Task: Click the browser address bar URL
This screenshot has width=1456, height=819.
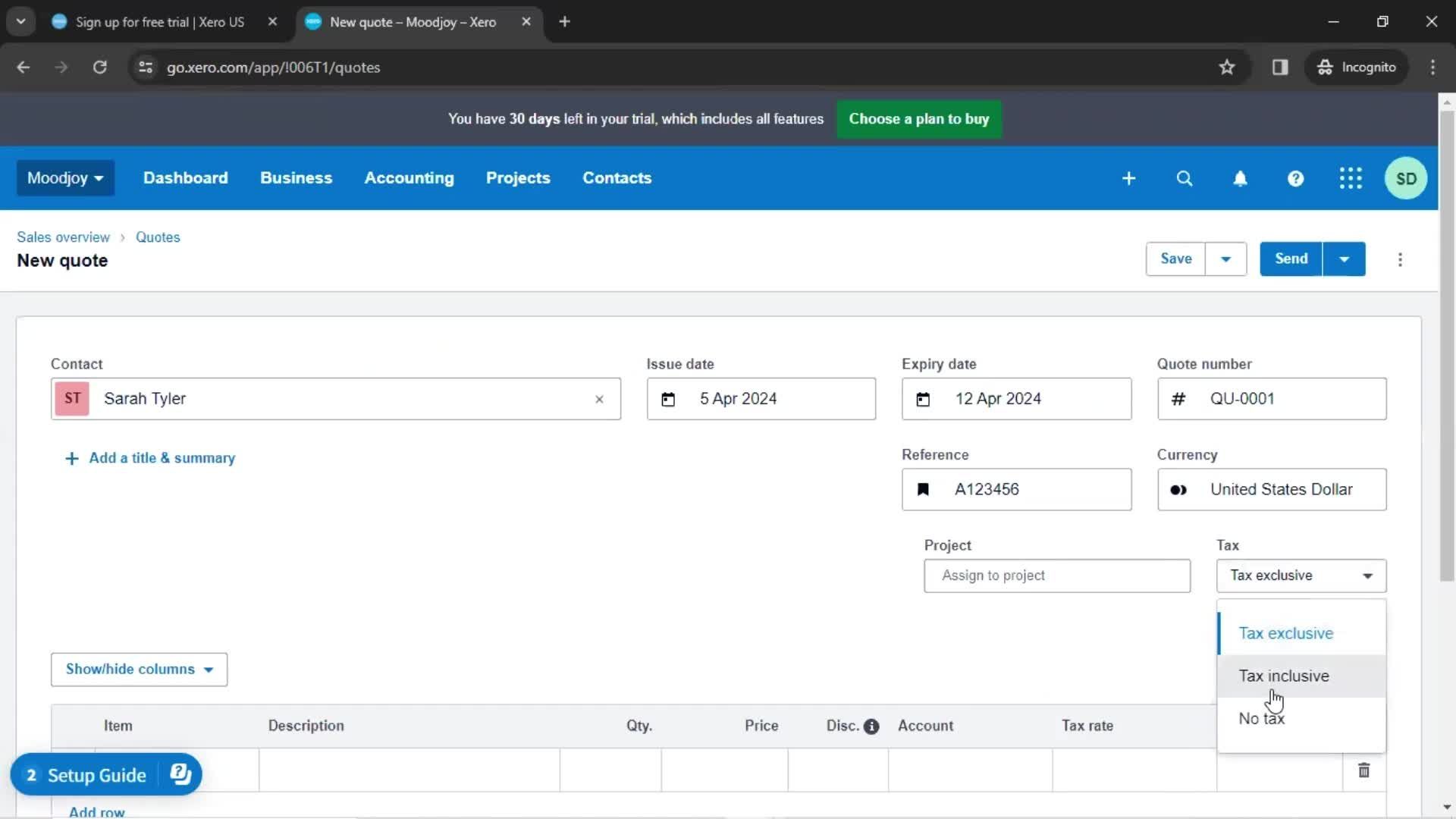Action: [273, 67]
